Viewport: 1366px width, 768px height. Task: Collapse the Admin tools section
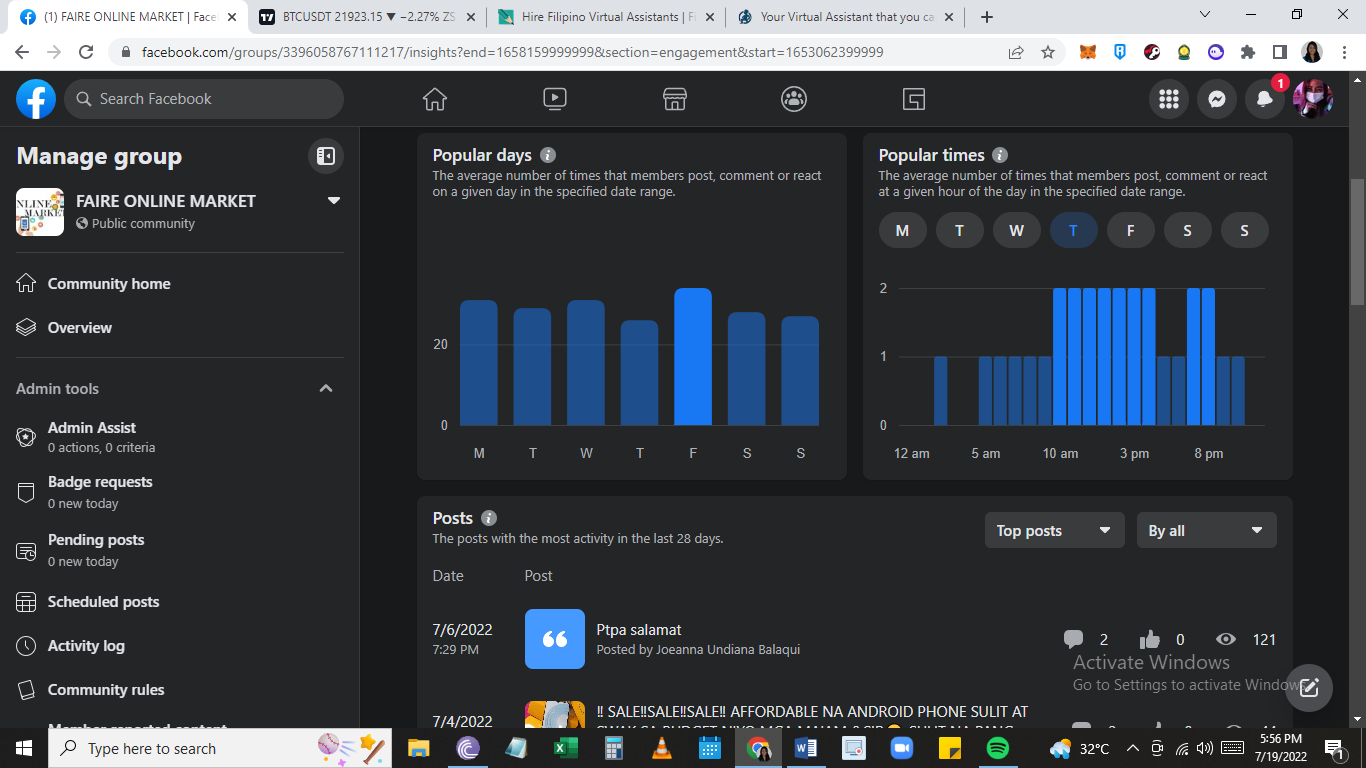pyautogui.click(x=326, y=388)
